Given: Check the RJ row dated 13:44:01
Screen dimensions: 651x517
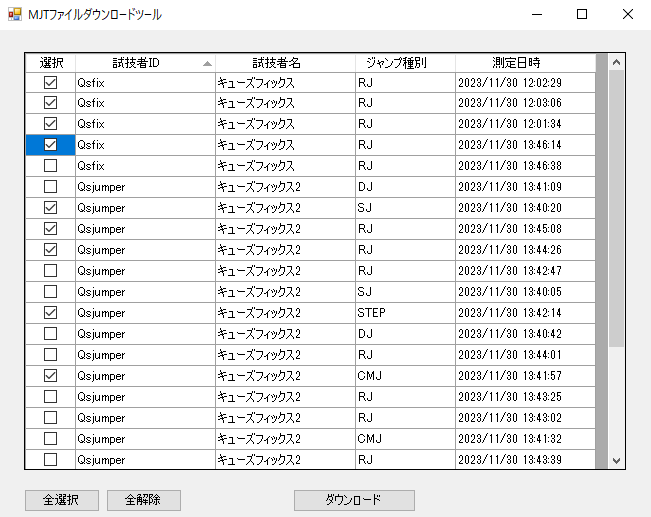Looking at the screenshot, I should [x=50, y=354].
